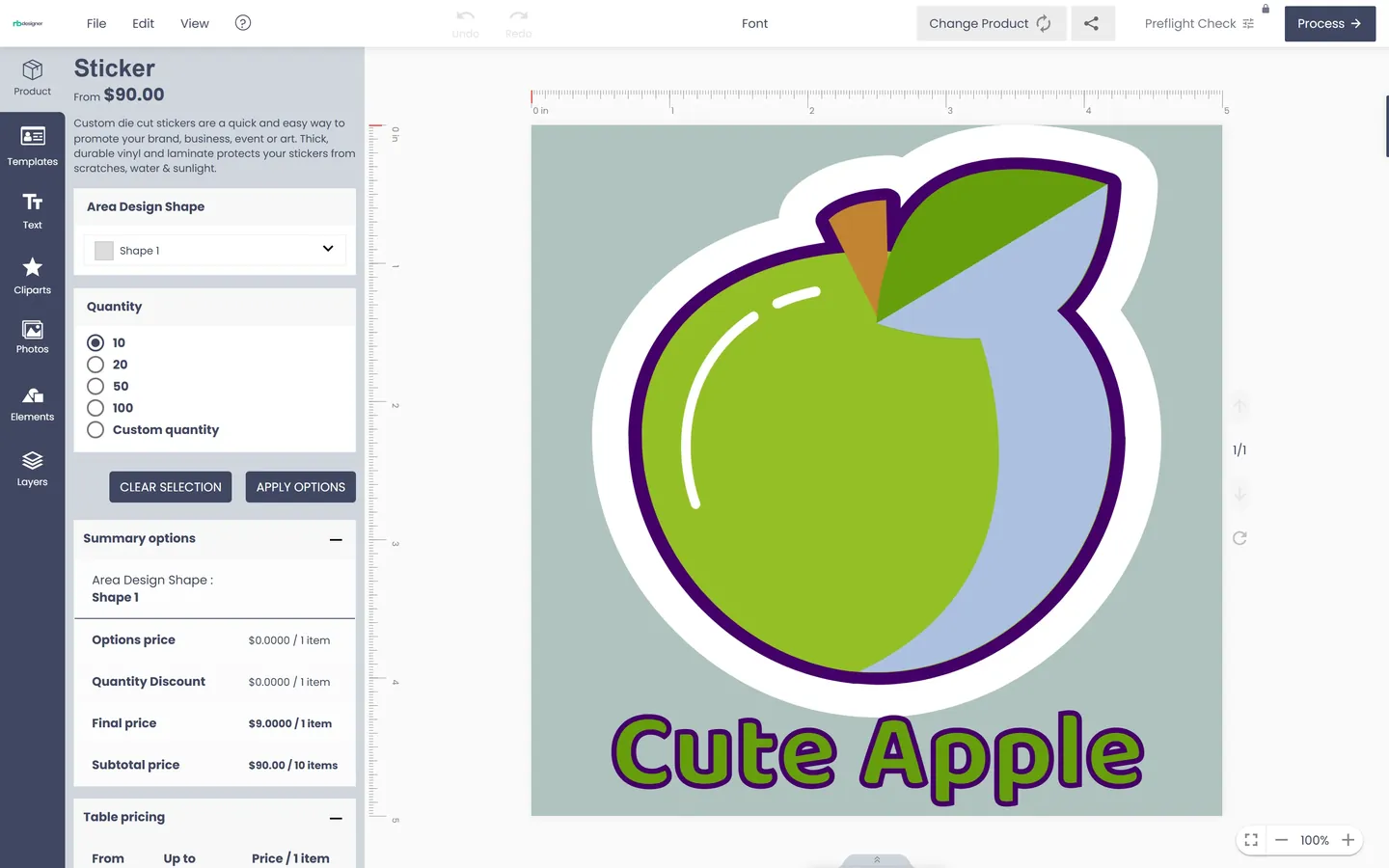Image resolution: width=1389 pixels, height=868 pixels.
Task: Go to previous page up arrow
Action: pyautogui.click(x=1239, y=406)
